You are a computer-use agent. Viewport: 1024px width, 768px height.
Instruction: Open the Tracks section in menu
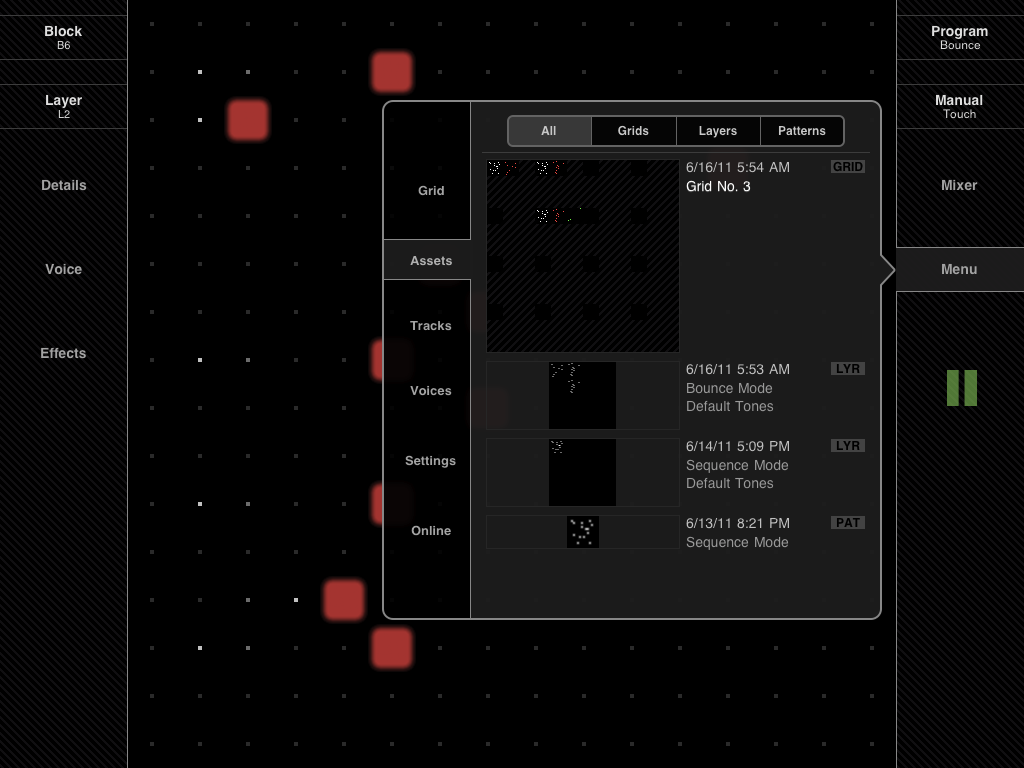click(430, 326)
